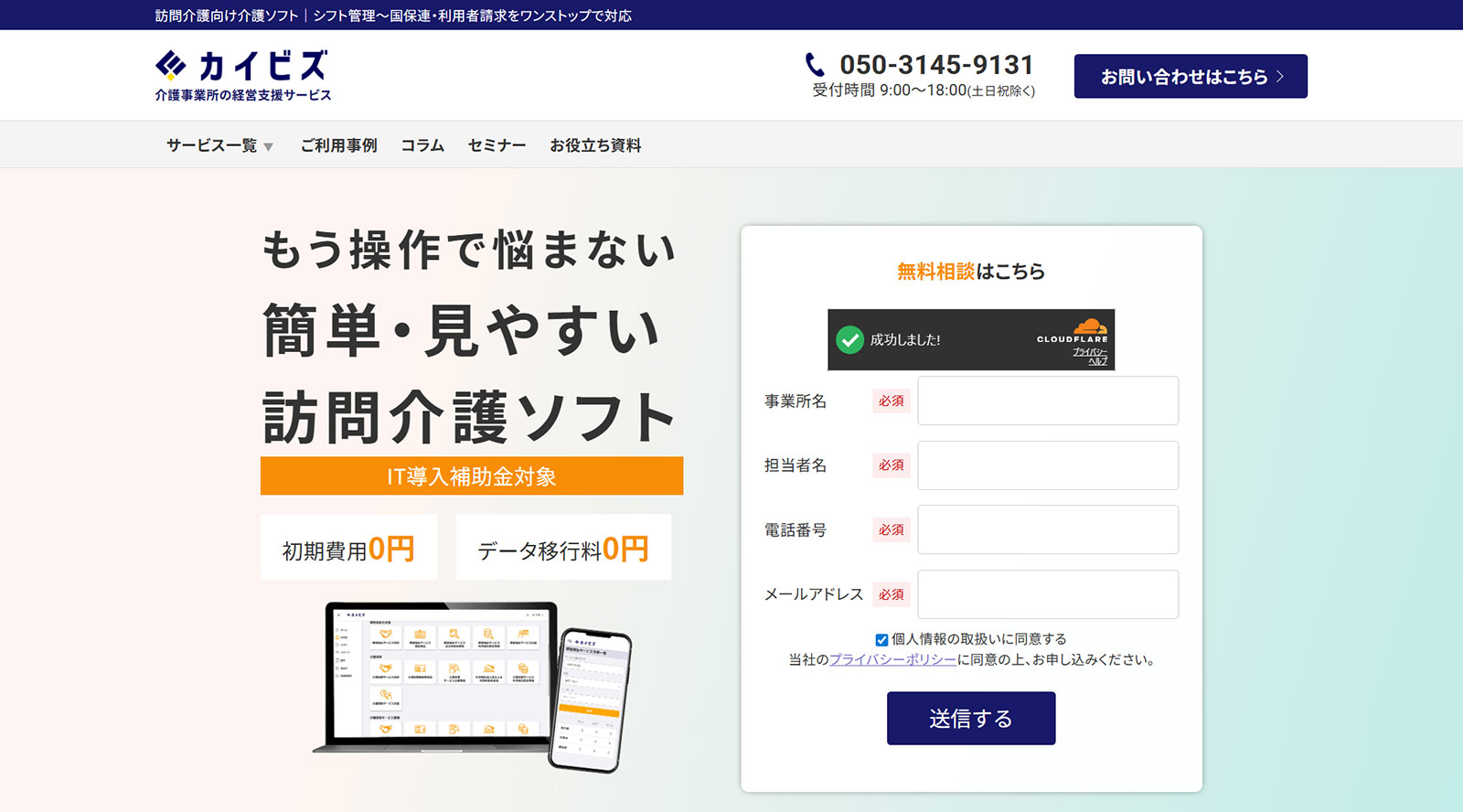Click the 訪問介護ソフト headline
The image size is (1463, 812).
coord(469,417)
